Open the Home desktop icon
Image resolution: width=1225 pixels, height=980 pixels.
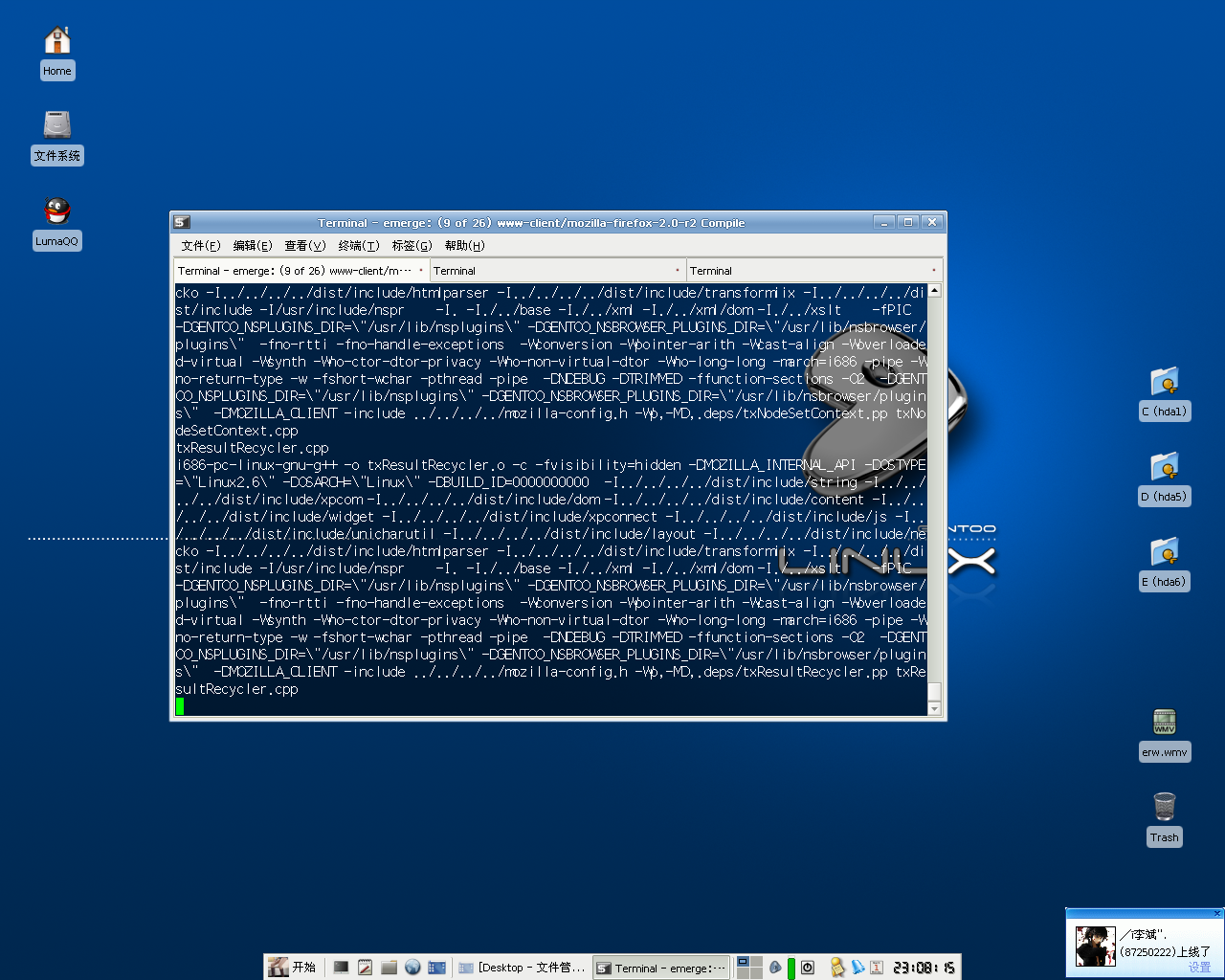pyautogui.click(x=57, y=52)
